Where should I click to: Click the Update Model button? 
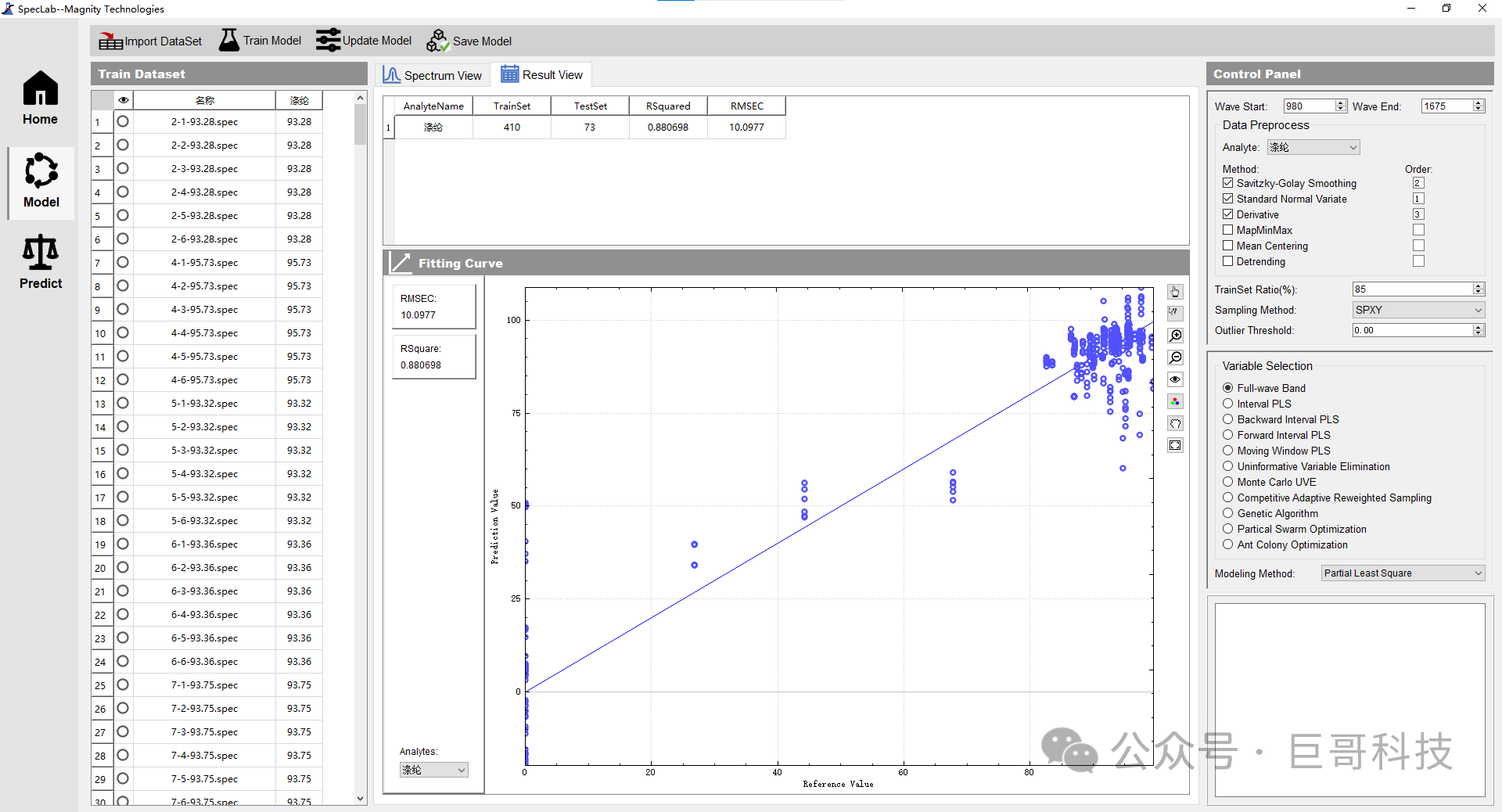click(x=364, y=41)
